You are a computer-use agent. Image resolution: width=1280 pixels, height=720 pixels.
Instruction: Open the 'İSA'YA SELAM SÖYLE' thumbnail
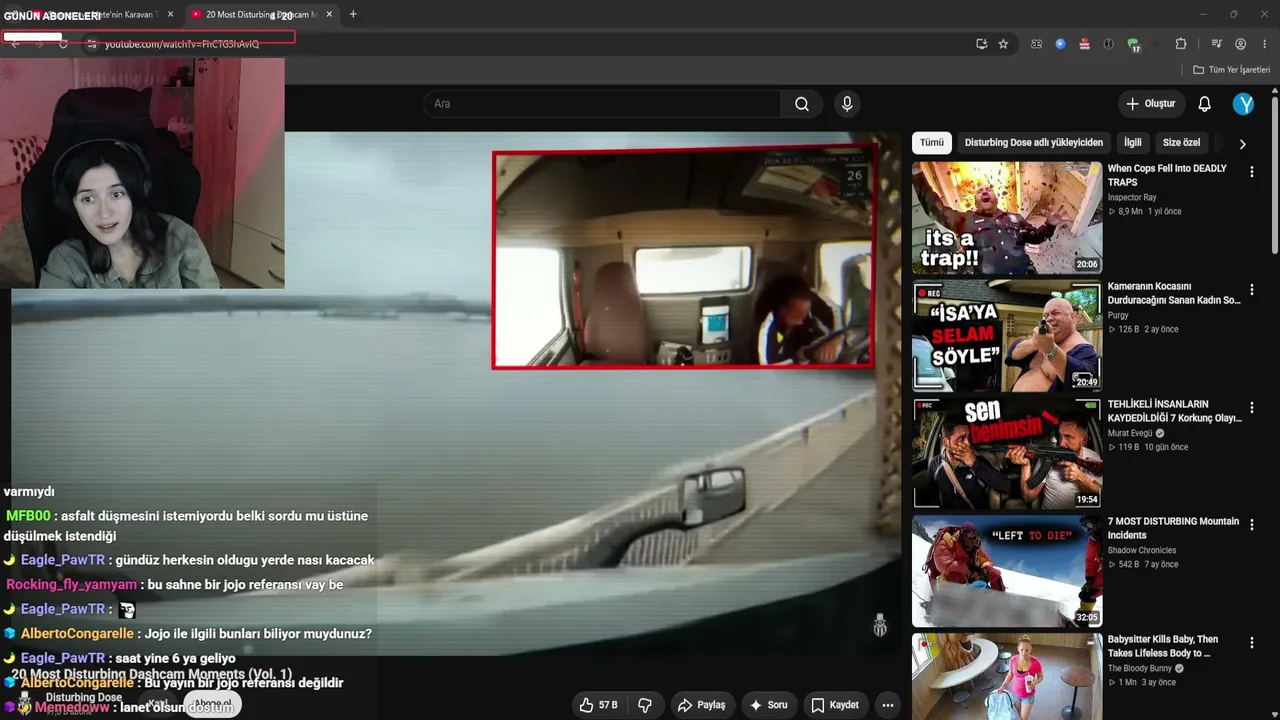coord(1007,336)
